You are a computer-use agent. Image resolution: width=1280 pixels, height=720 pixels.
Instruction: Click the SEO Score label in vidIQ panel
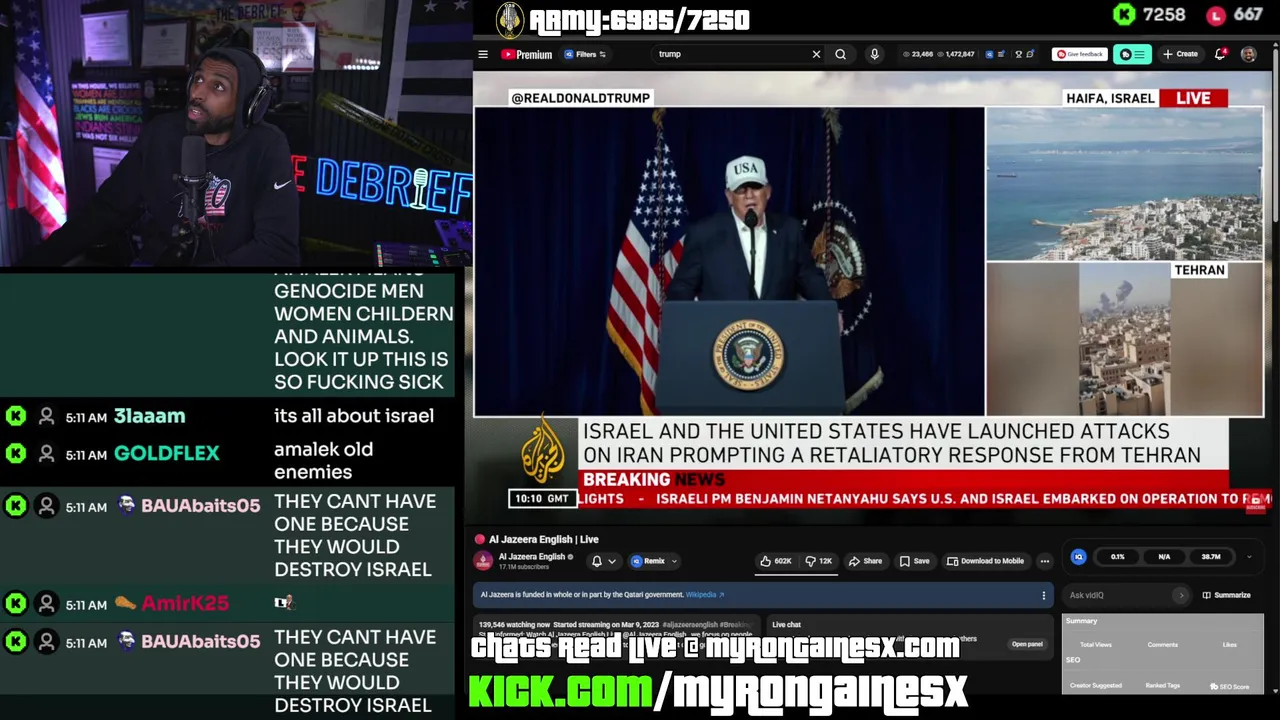tap(1230, 686)
